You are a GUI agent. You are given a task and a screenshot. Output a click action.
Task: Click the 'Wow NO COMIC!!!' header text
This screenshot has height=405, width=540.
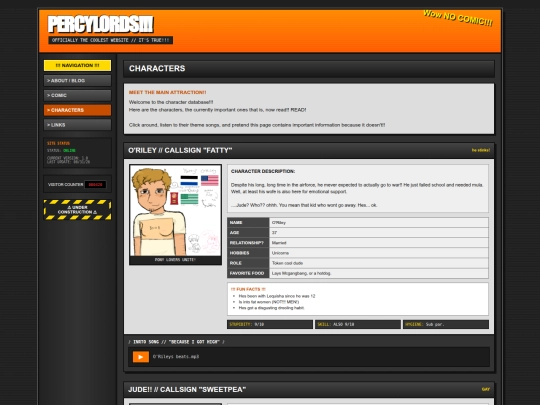pos(458,18)
